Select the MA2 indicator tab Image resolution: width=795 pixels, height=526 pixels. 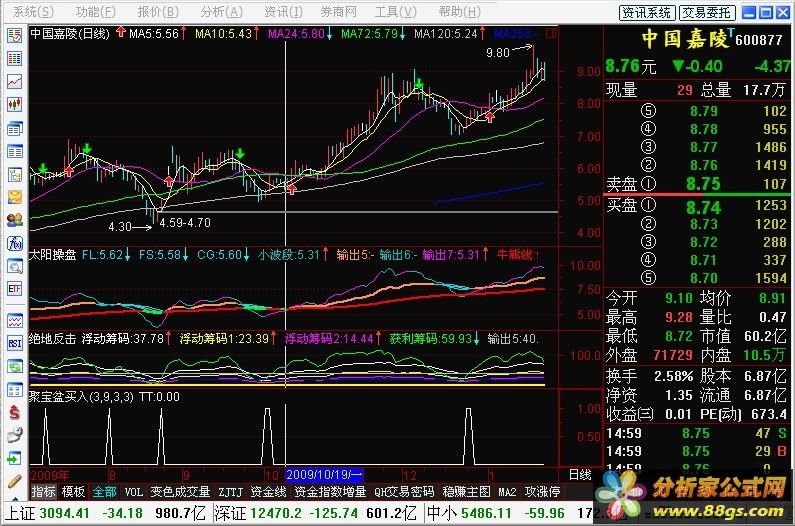(507, 492)
